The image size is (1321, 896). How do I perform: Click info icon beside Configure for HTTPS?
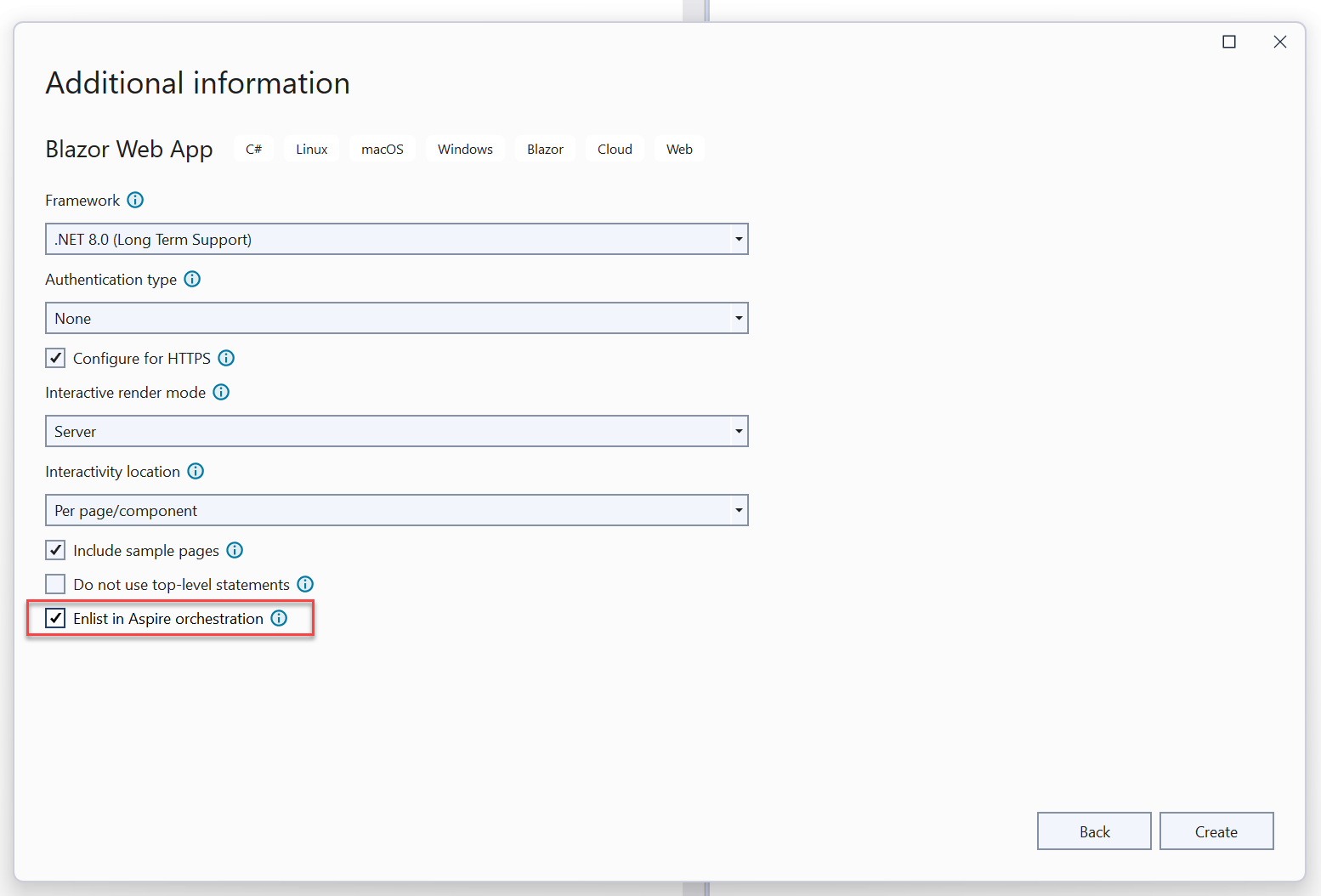click(226, 358)
